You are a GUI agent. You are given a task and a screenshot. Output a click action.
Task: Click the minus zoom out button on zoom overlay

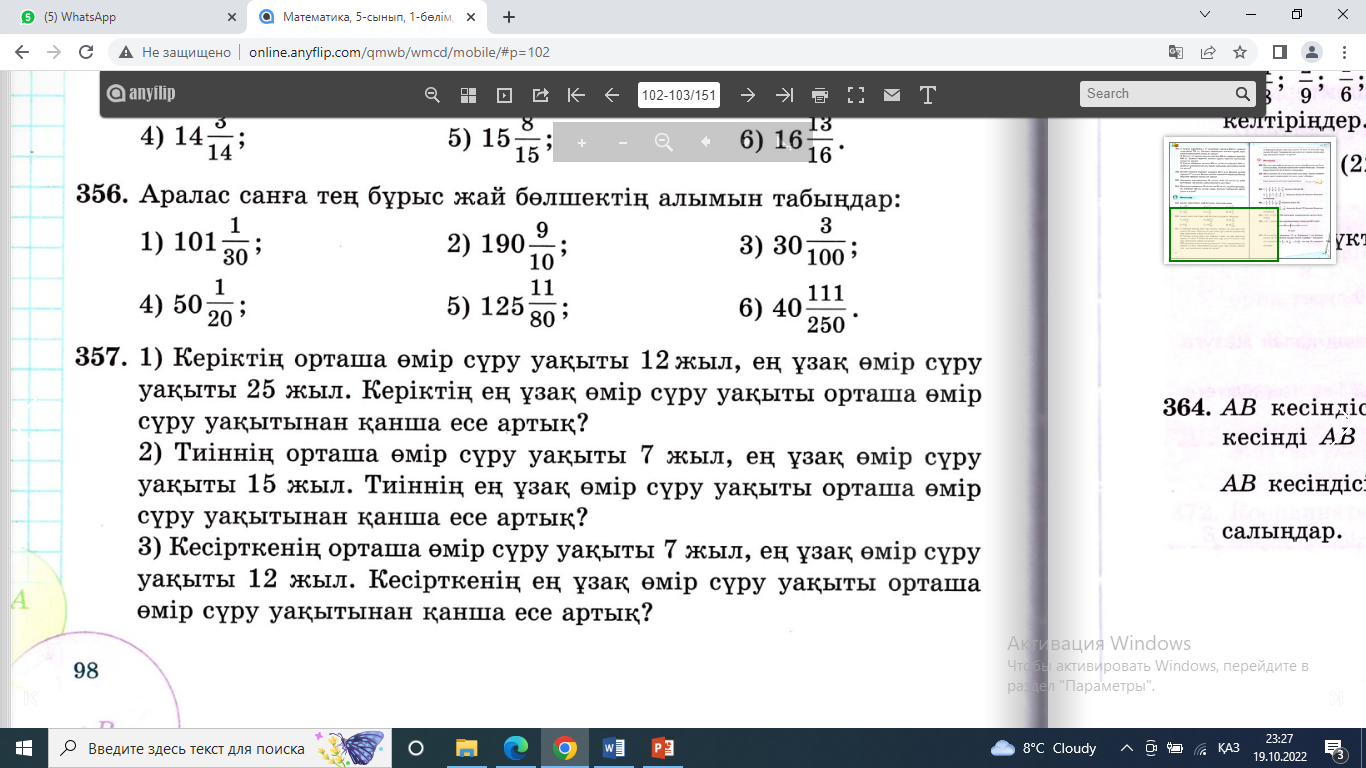pos(623,143)
